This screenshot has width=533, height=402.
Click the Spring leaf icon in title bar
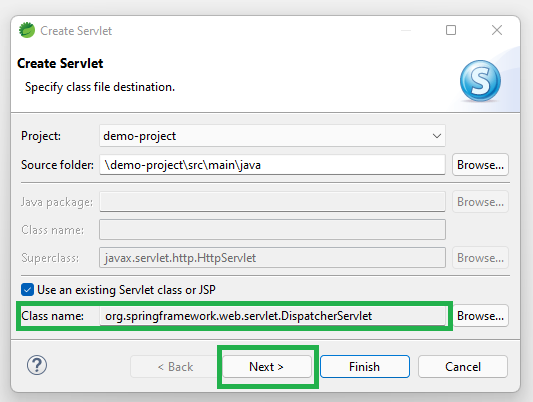pyautogui.click(x=27, y=31)
